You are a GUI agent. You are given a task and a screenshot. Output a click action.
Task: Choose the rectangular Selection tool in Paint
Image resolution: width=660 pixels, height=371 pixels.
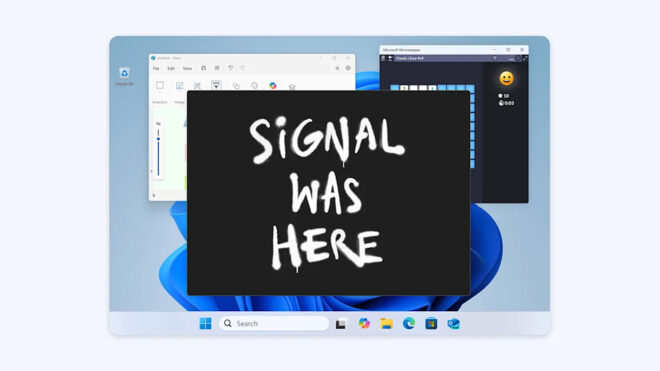click(x=160, y=85)
